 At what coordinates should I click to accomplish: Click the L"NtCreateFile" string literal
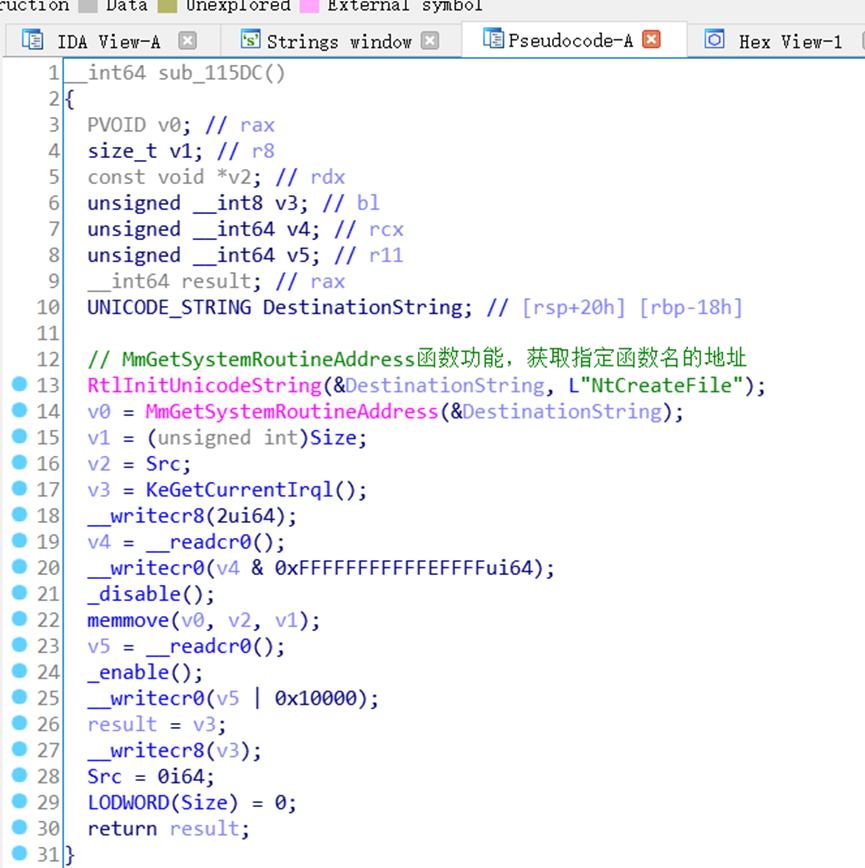tap(656, 386)
